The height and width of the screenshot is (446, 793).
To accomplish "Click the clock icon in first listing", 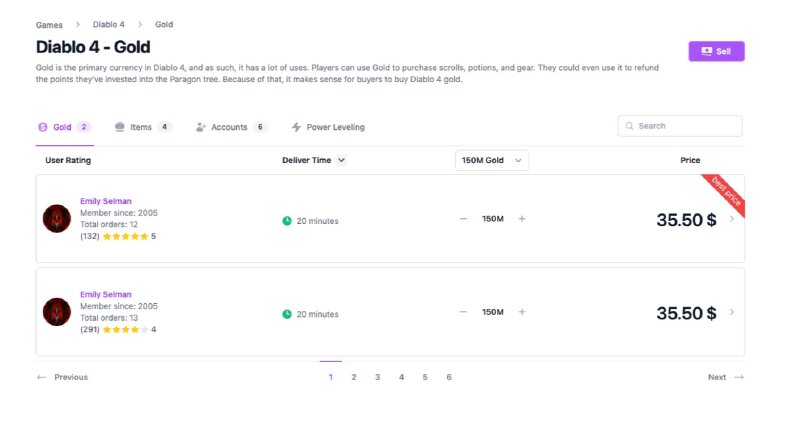I will (287, 221).
